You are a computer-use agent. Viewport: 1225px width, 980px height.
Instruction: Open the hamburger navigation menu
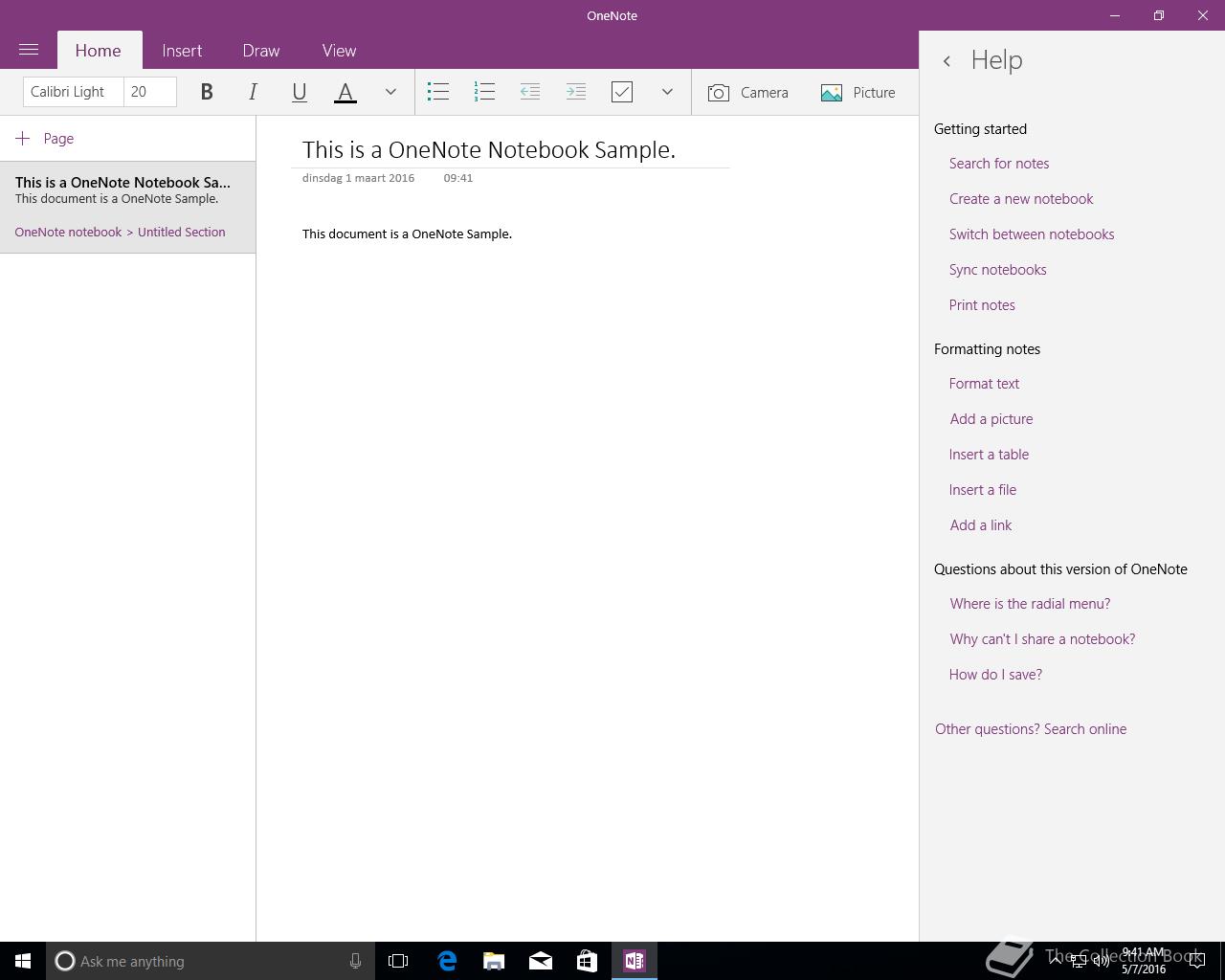tap(29, 50)
